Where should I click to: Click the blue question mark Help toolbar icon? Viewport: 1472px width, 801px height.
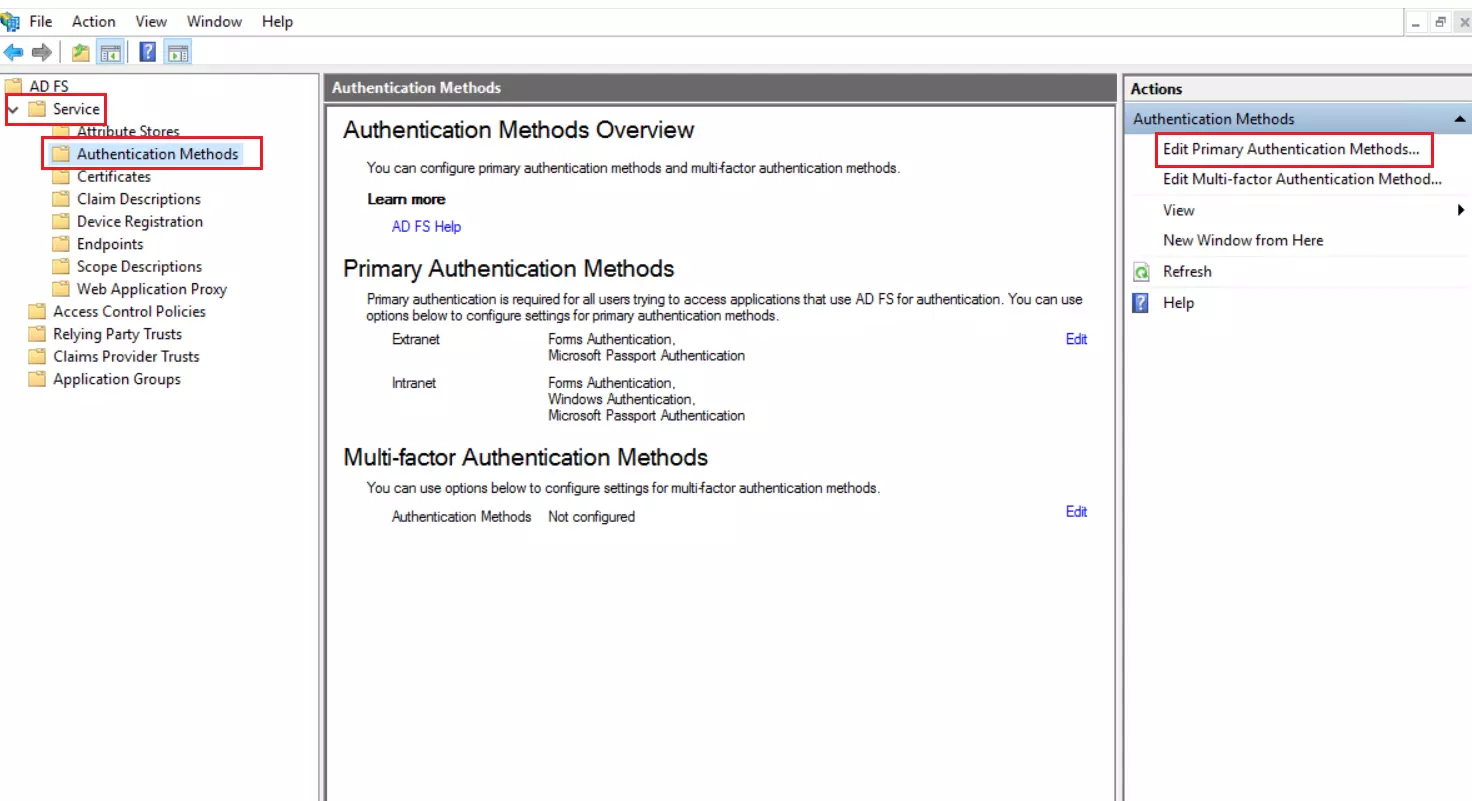(148, 52)
